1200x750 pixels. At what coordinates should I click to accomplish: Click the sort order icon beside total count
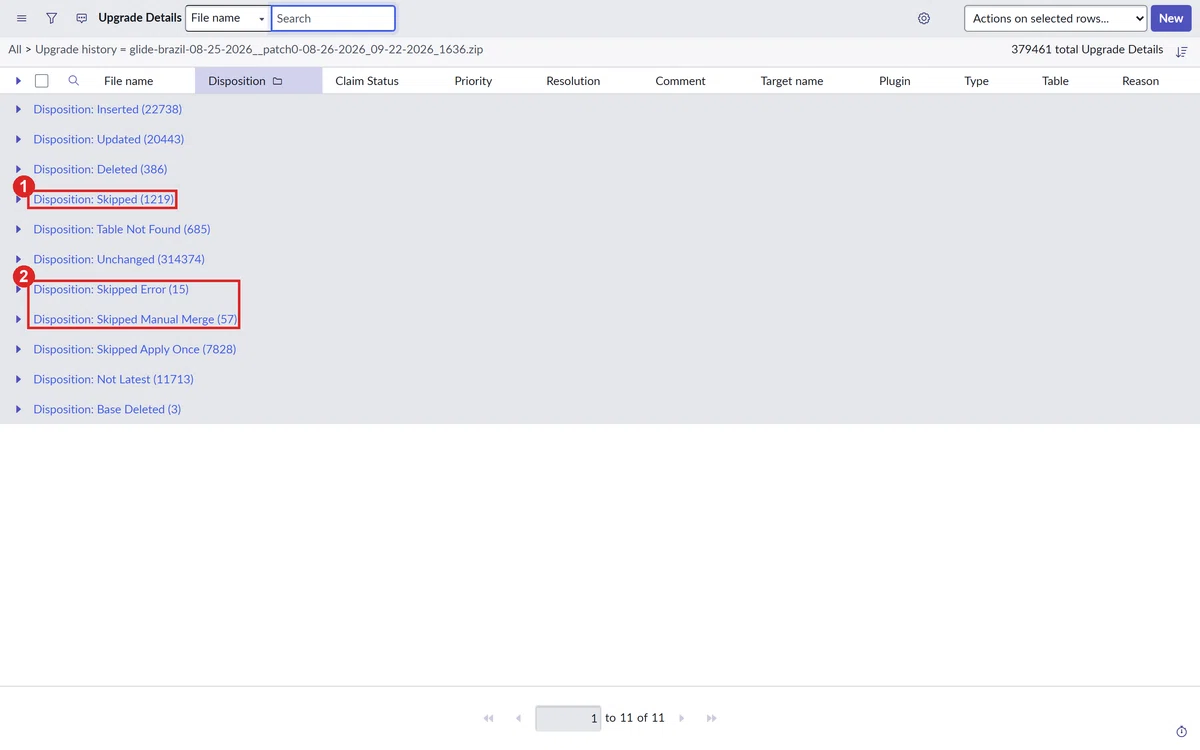(1182, 51)
